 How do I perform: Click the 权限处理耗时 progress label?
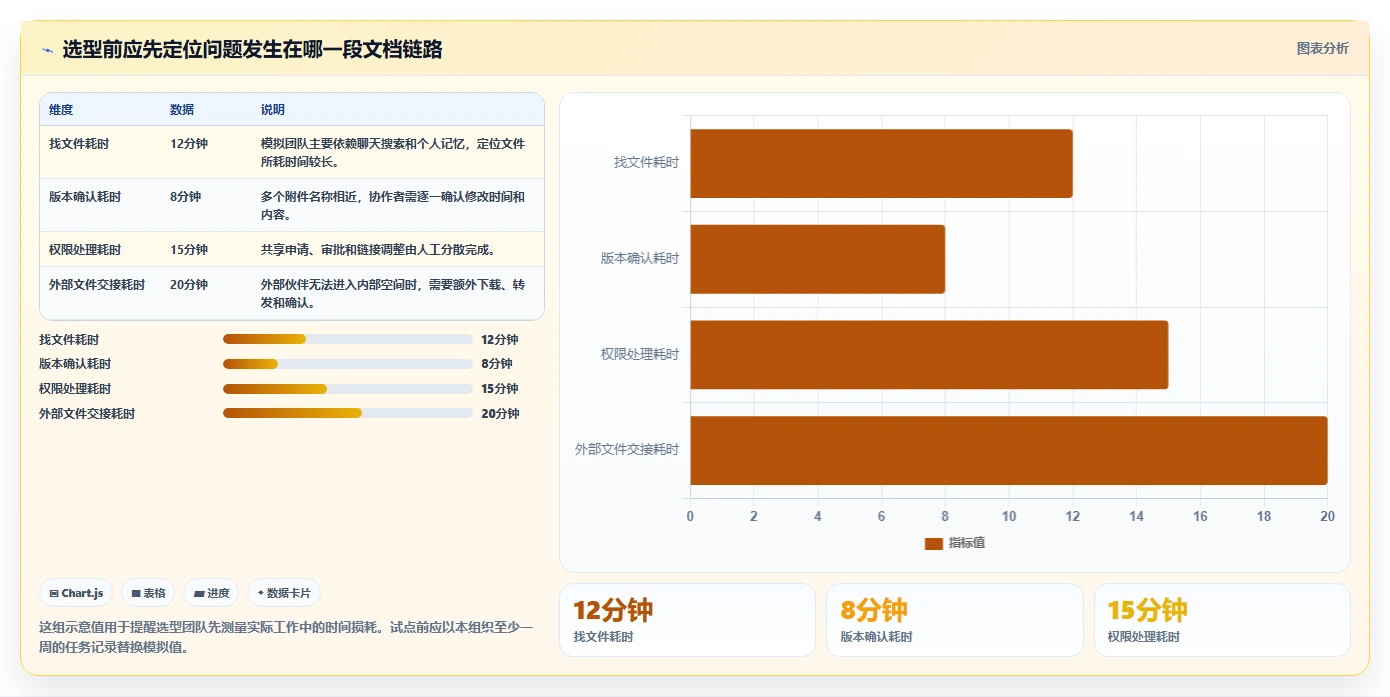75,389
